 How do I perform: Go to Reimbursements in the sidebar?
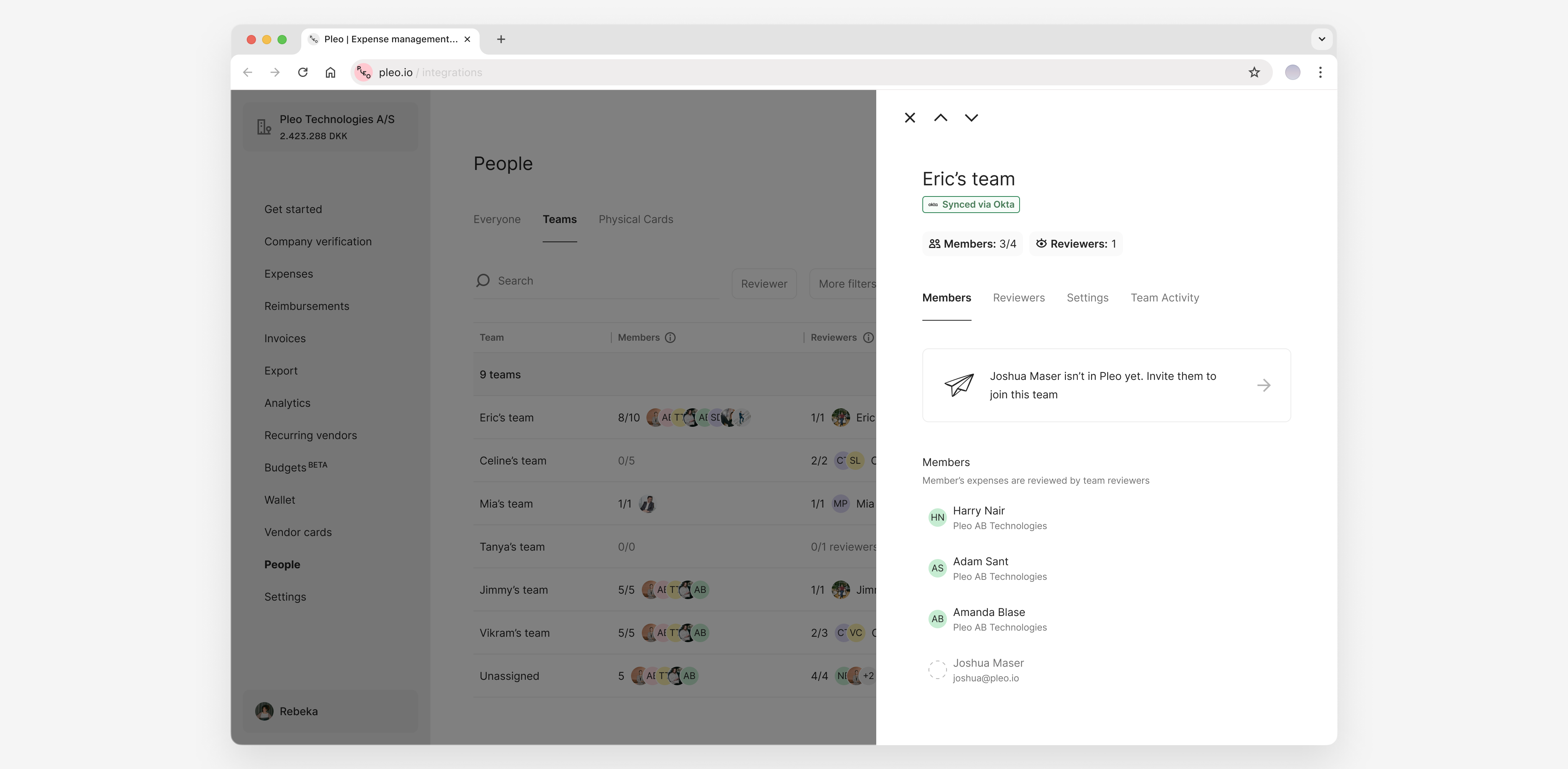[x=307, y=306]
